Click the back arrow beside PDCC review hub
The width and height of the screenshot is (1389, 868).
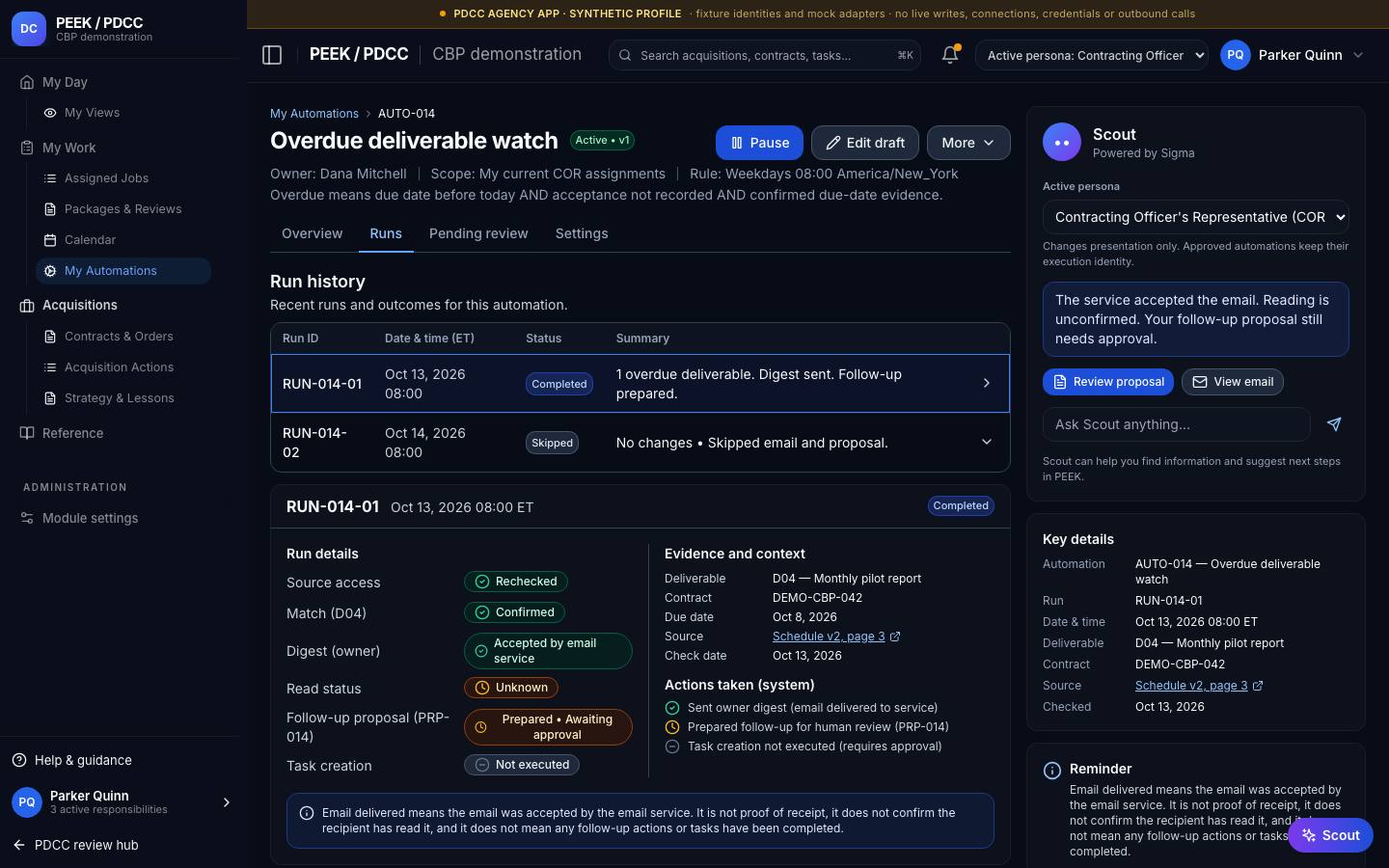[x=19, y=845]
